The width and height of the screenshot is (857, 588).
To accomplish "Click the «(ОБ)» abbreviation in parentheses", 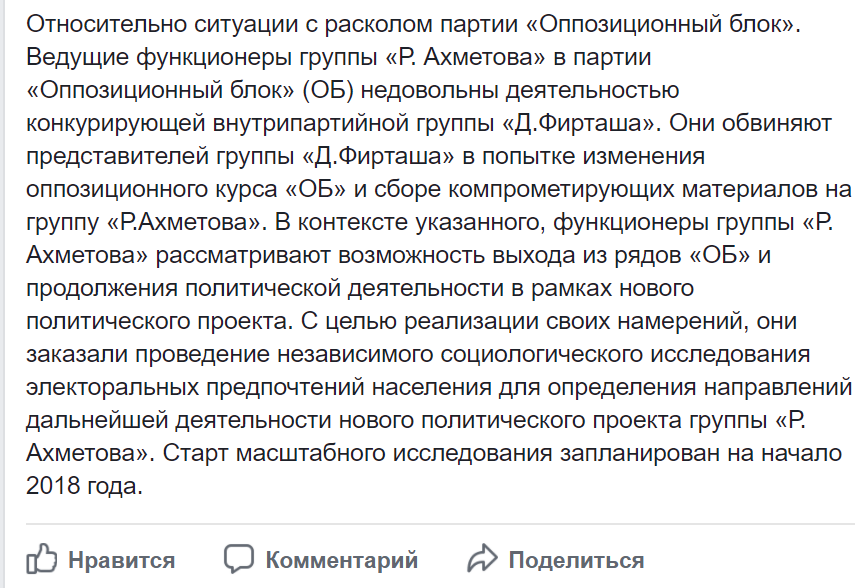I will (x=328, y=90).
